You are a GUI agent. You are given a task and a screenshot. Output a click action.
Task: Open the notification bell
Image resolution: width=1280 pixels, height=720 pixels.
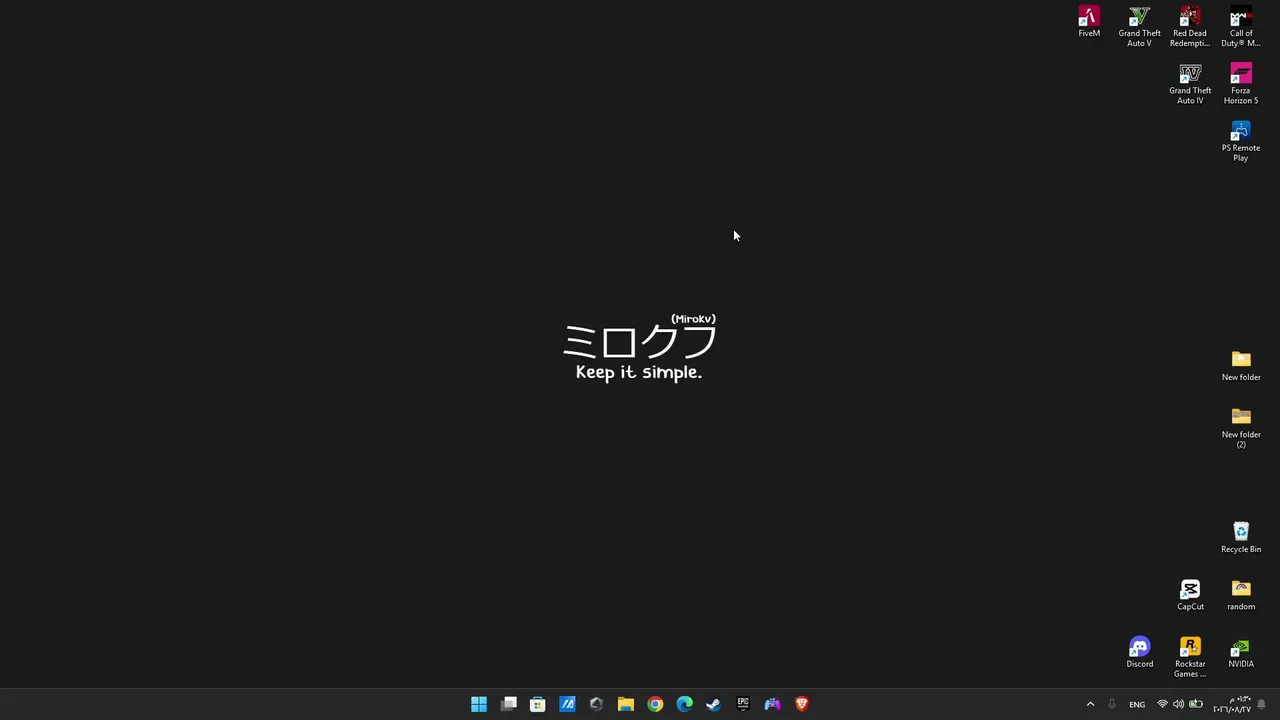[x=1262, y=704]
